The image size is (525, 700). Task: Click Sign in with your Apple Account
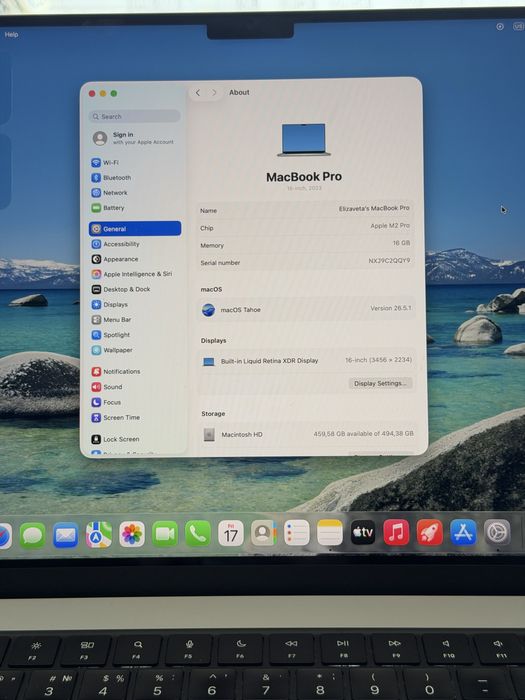click(x=133, y=138)
